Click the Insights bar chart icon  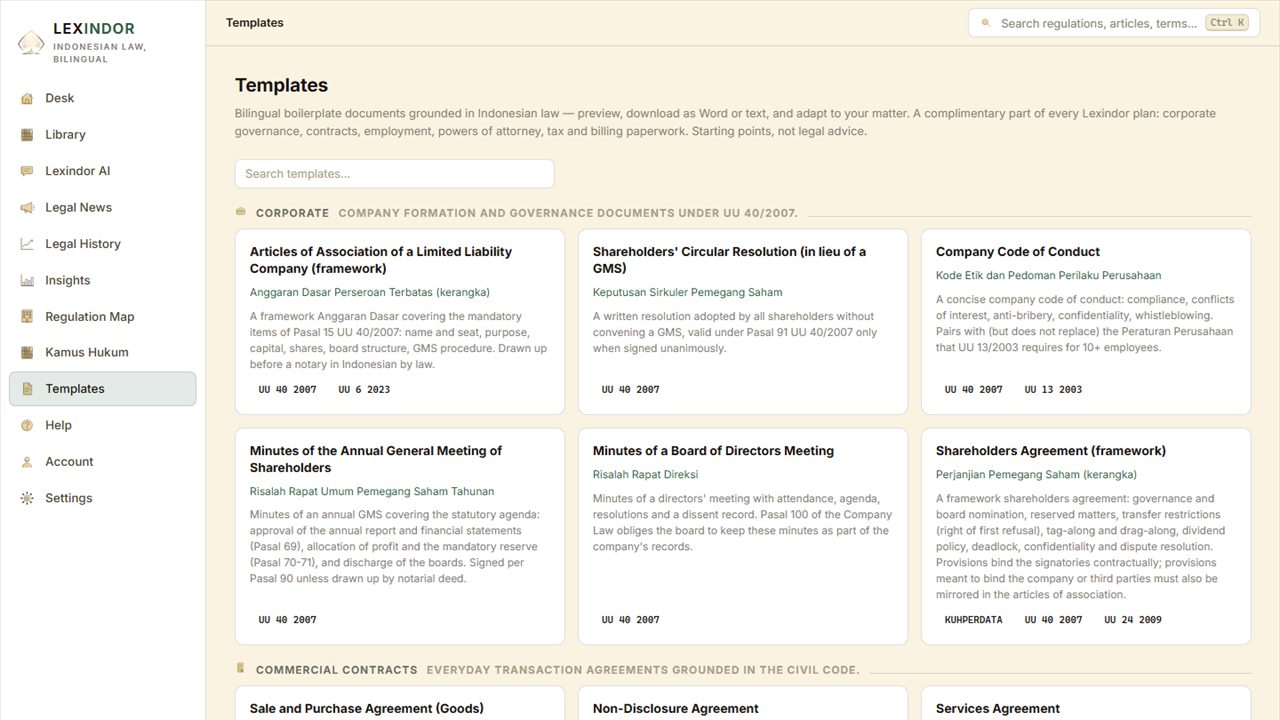[27, 280]
